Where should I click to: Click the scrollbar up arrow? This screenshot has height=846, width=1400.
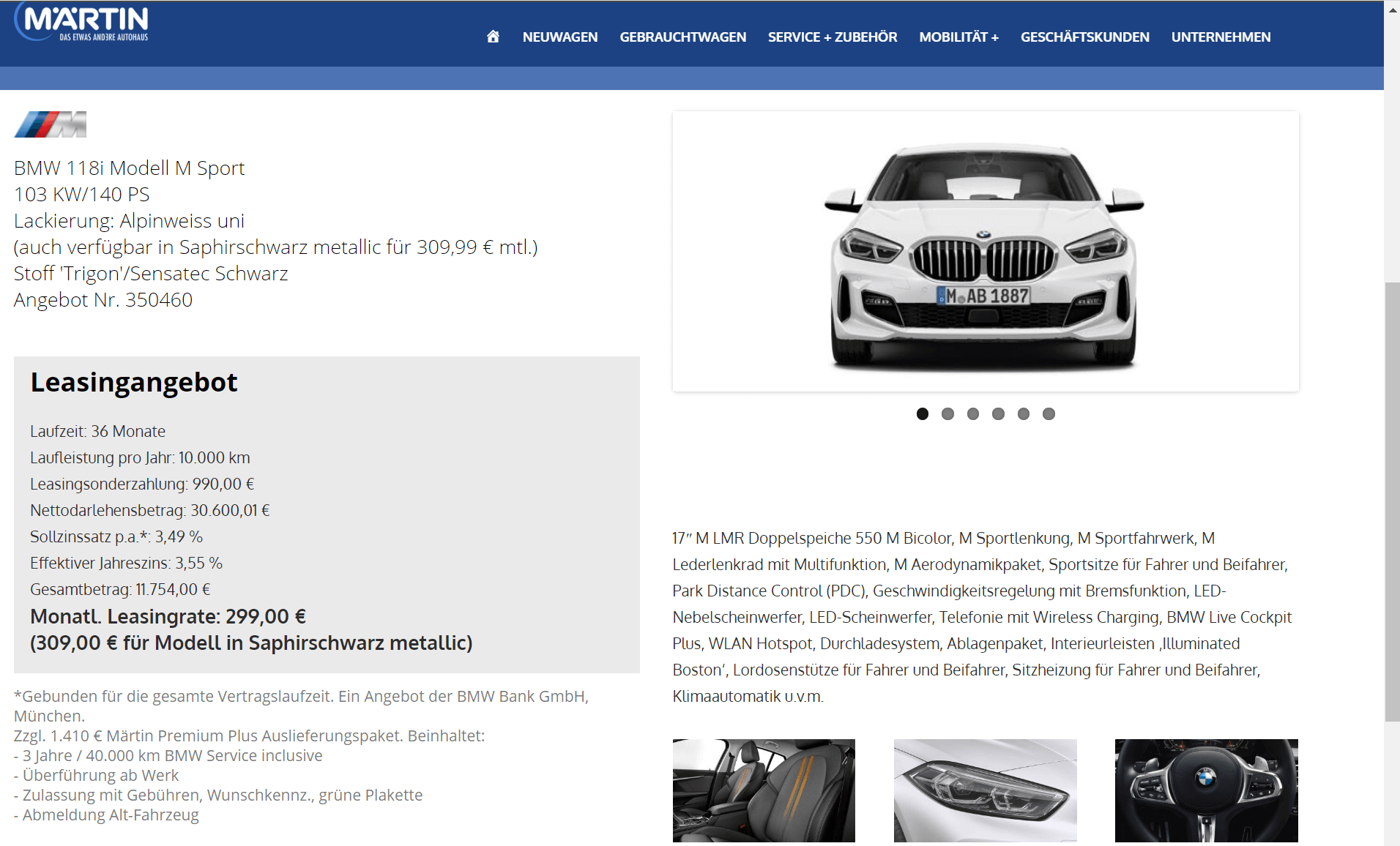pyautogui.click(x=1392, y=9)
